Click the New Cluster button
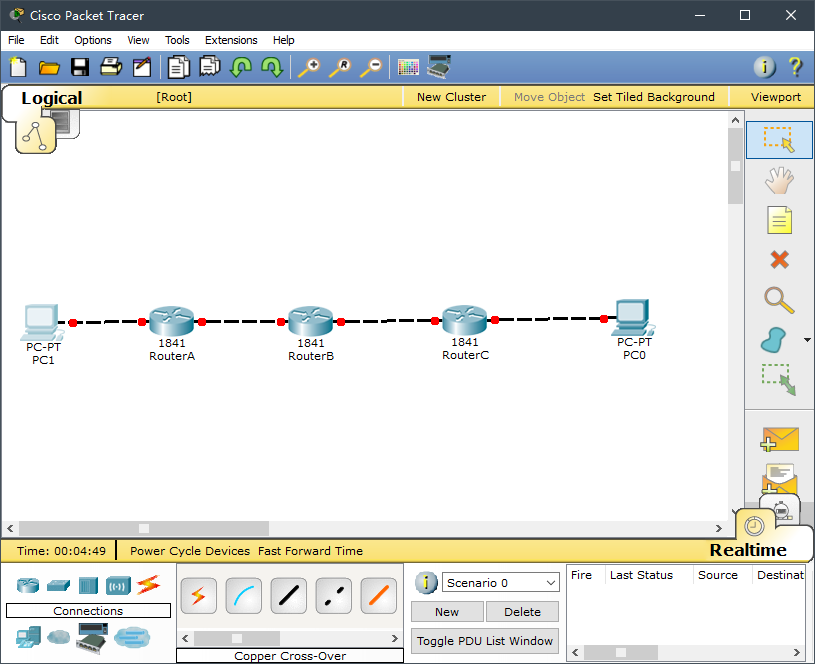 point(451,97)
